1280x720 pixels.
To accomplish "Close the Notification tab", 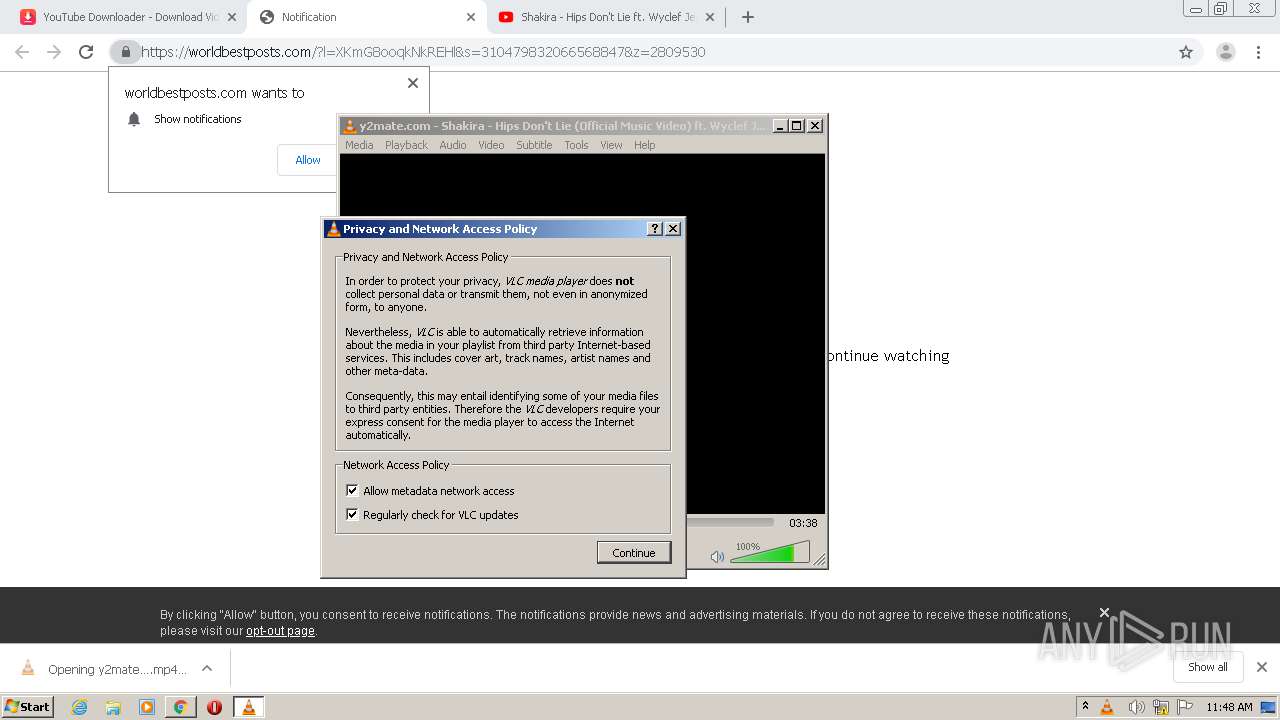I will click(471, 17).
